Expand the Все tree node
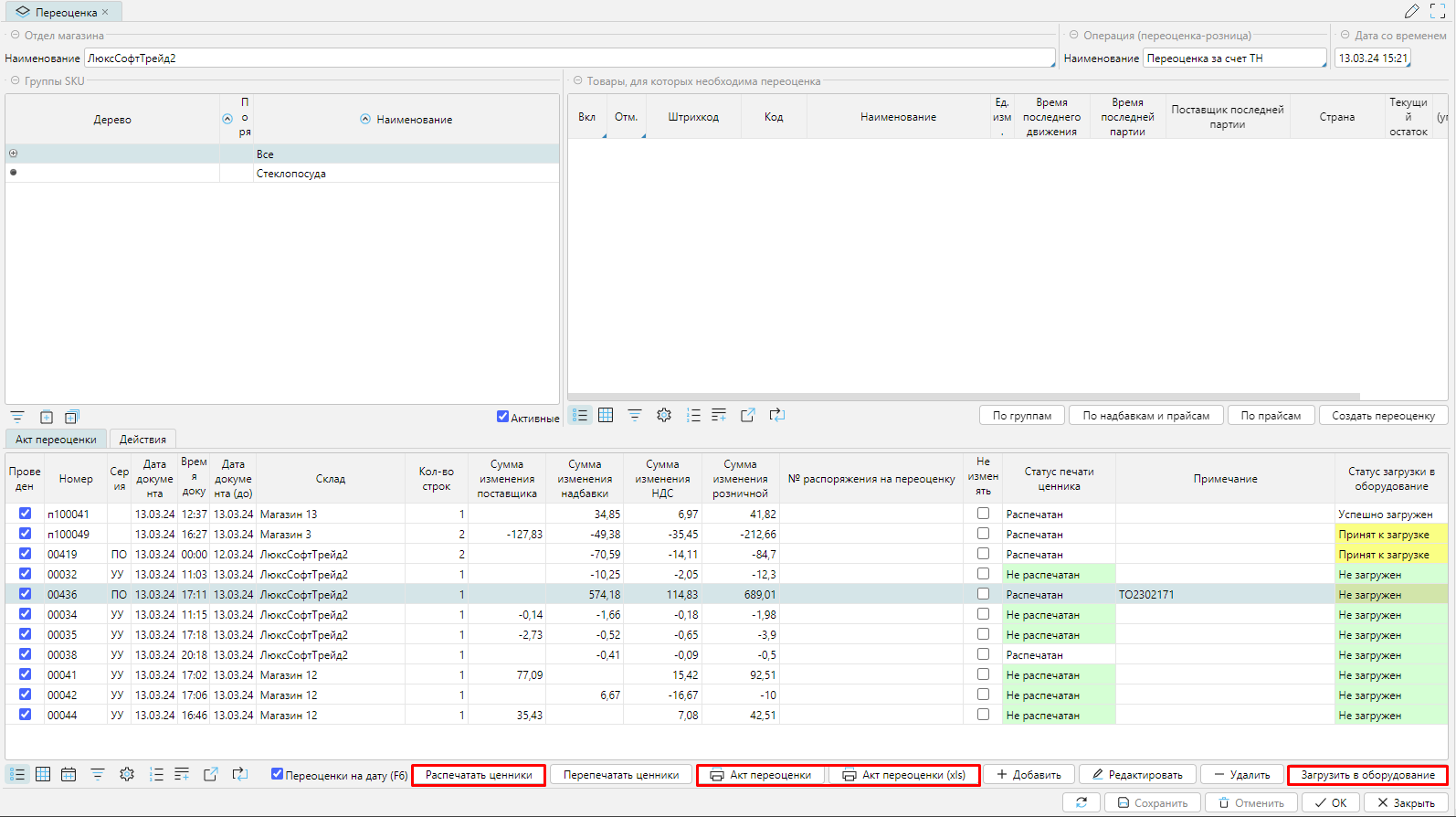This screenshot has width=1456, height=817. (14, 154)
